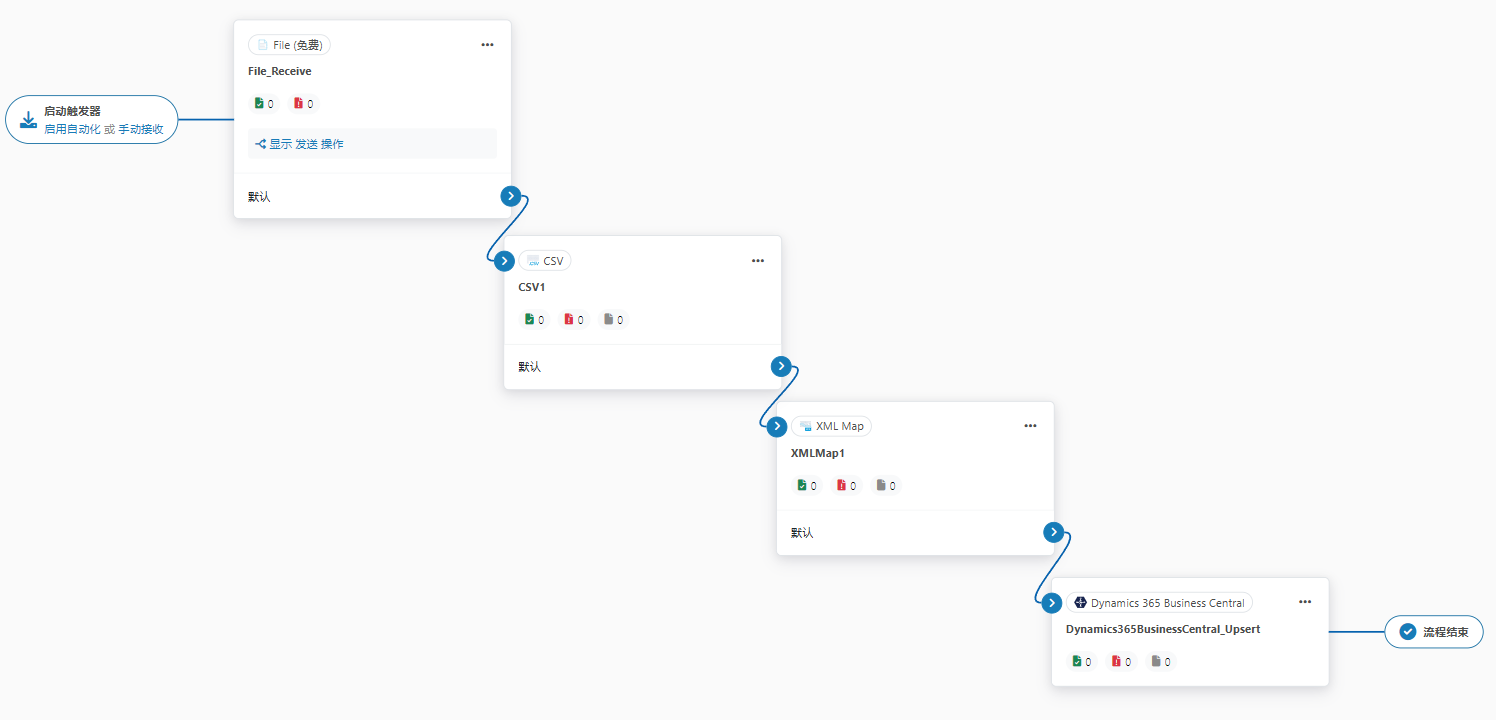
Task: Click CSV1 red error file counter
Action: [573, 320]
